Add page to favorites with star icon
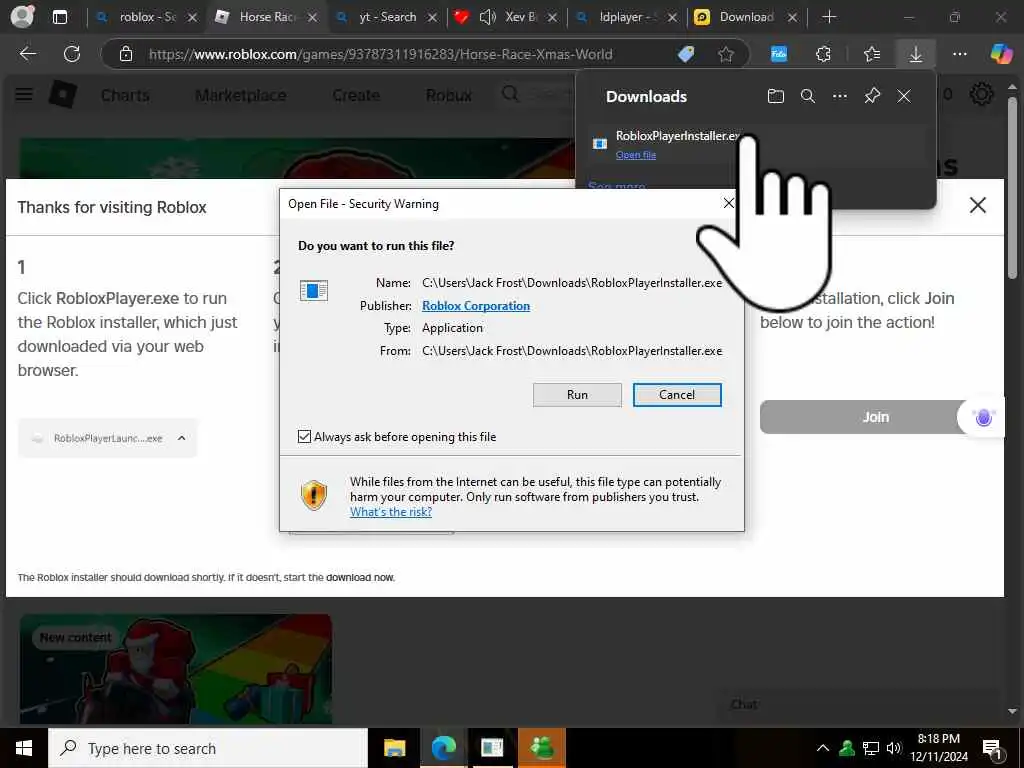Image resolution: width=1024 pixels, height=768 pixels. 726,54
